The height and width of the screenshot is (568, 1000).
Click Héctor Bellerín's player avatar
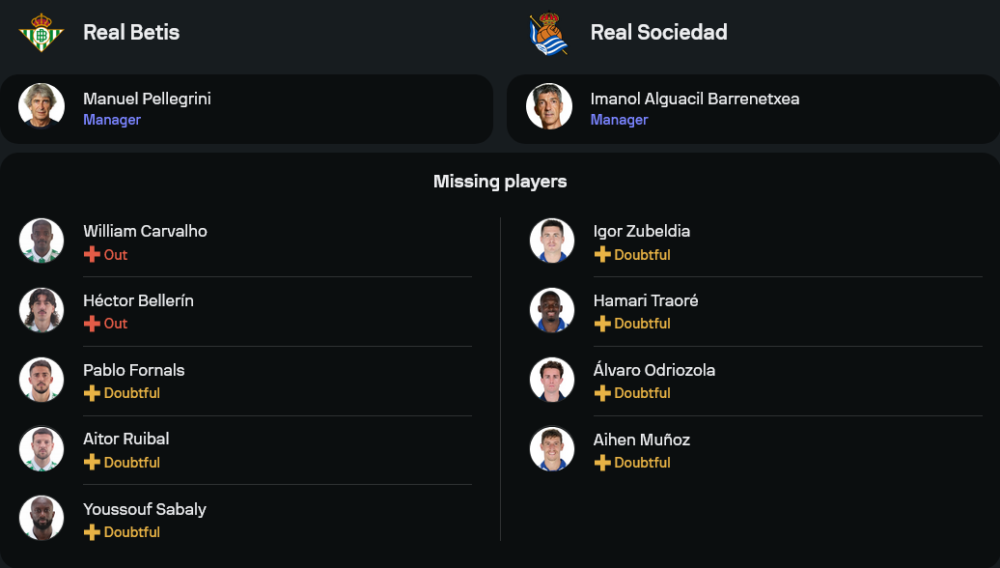click(42, 310)
